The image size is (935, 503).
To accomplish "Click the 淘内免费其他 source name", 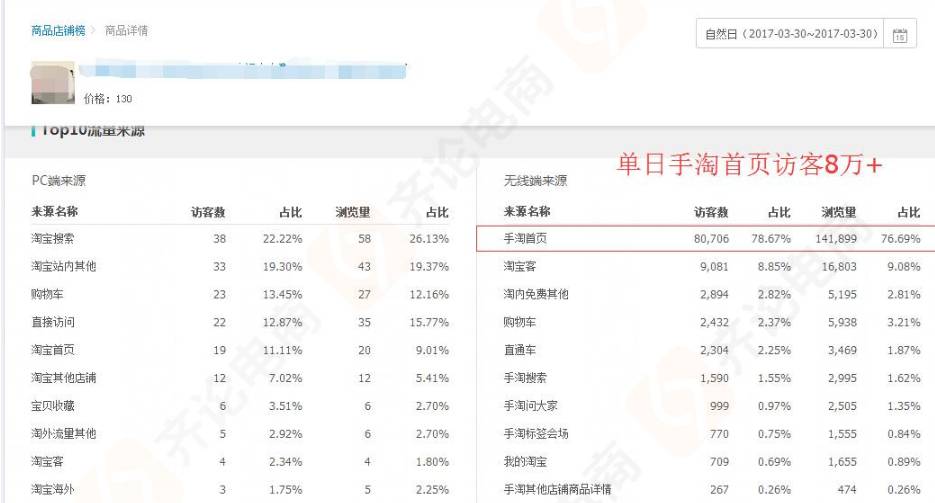I will (x=536, y=294).
